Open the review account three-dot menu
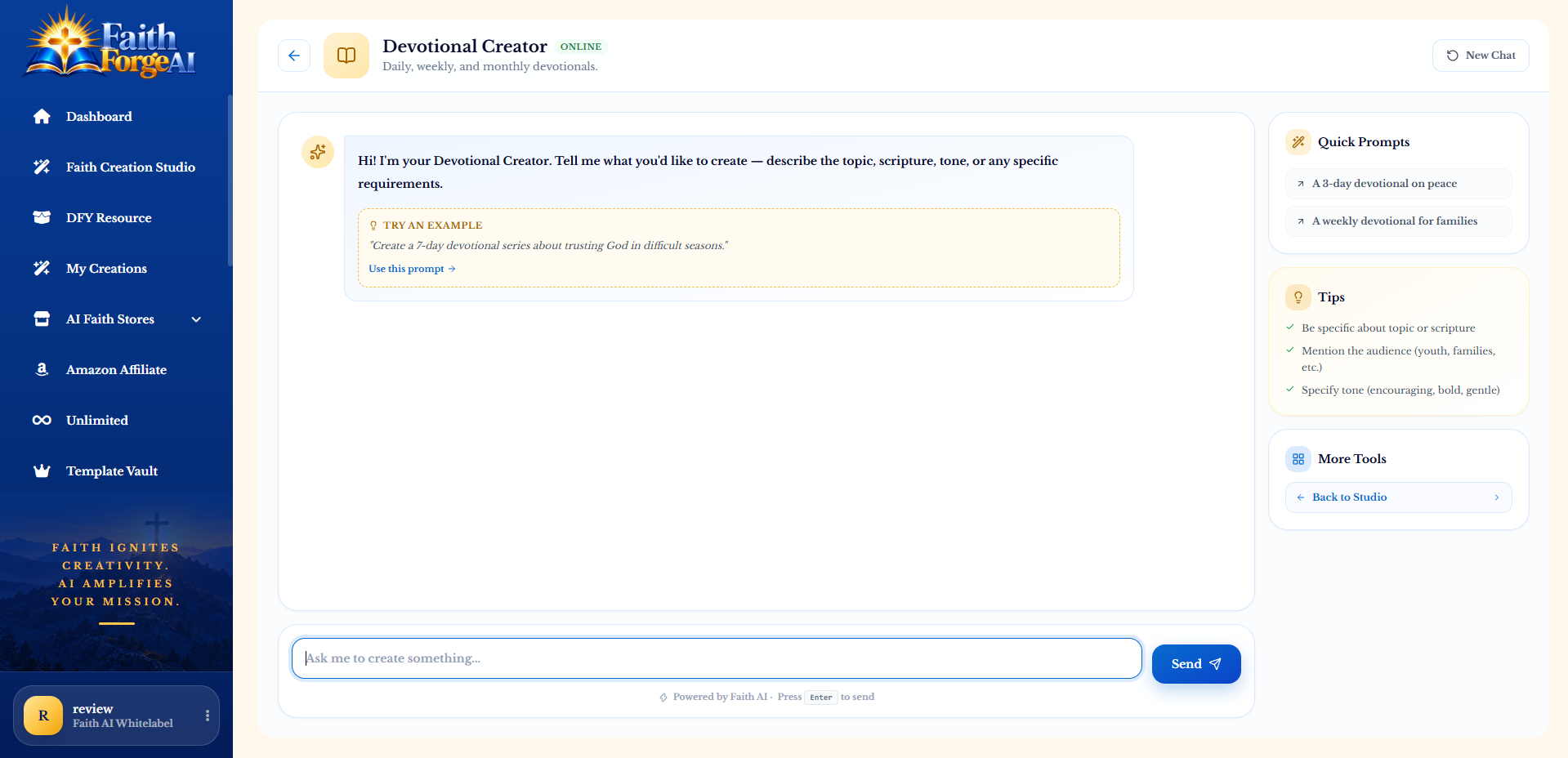The image size is (1568, 758). [x=208, y=716]
